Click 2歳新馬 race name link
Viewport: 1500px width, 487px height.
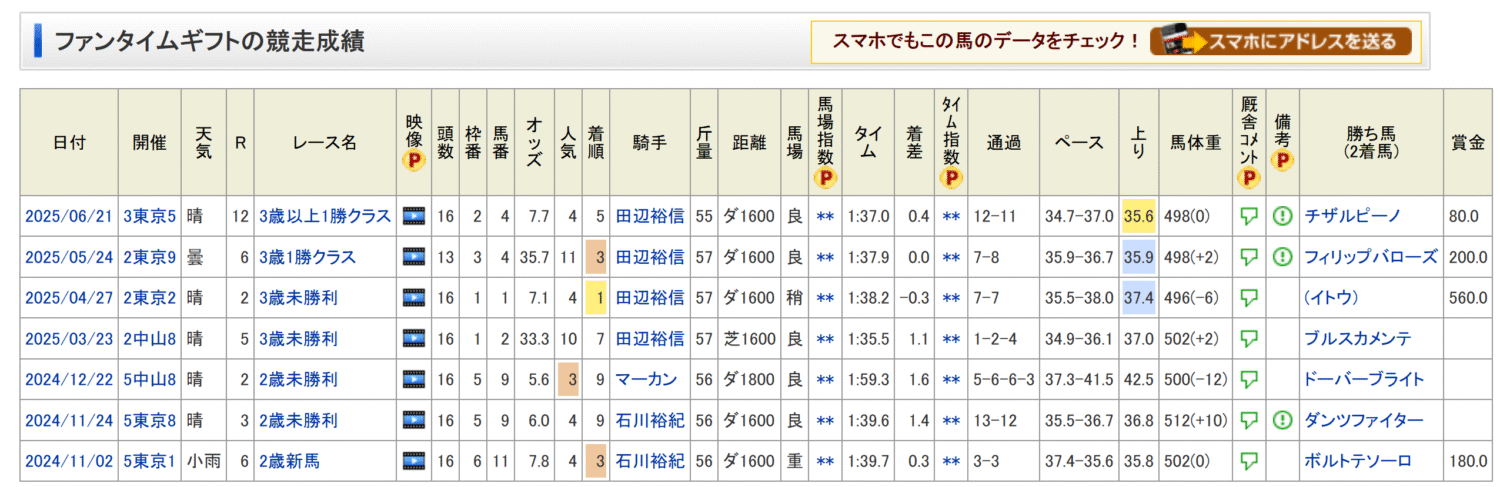coord(289,461)
